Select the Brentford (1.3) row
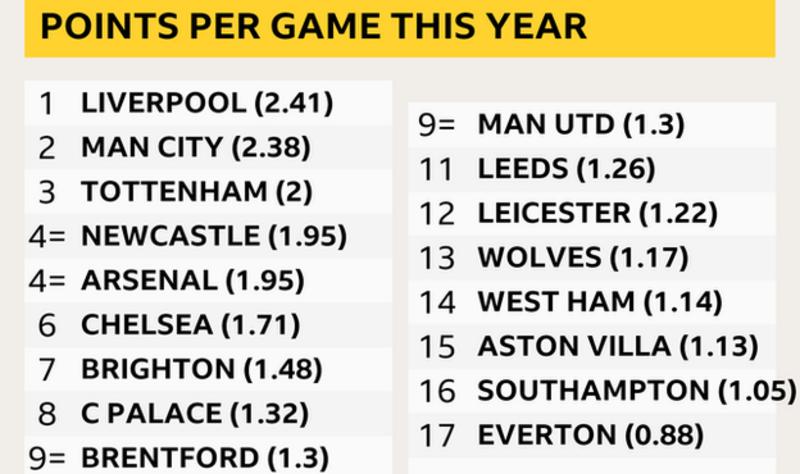The width and height of the screenshot is (800, 474). coord(205,457)
